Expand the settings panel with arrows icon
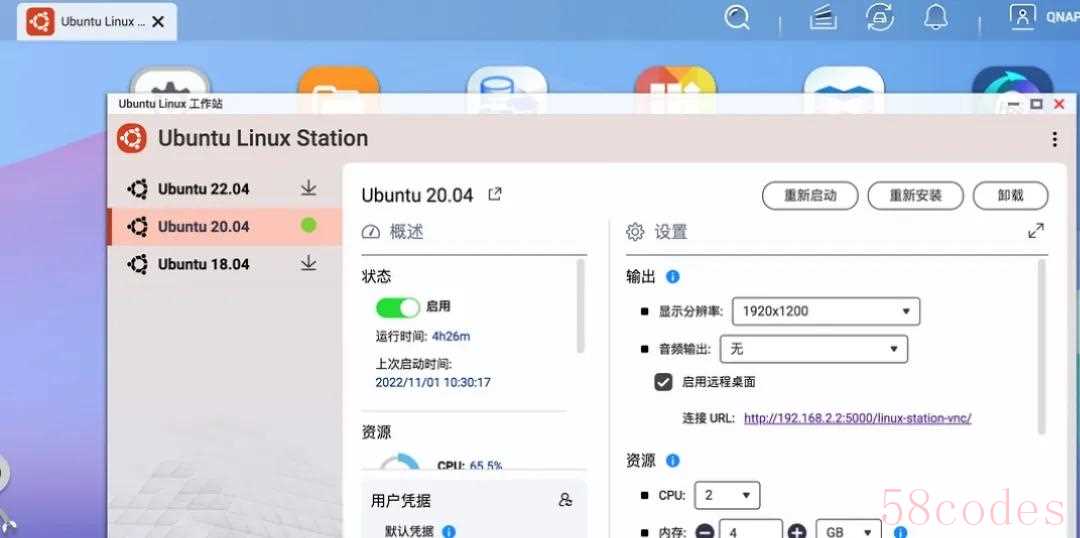 pyautogui.click(x=1036, y=231)
